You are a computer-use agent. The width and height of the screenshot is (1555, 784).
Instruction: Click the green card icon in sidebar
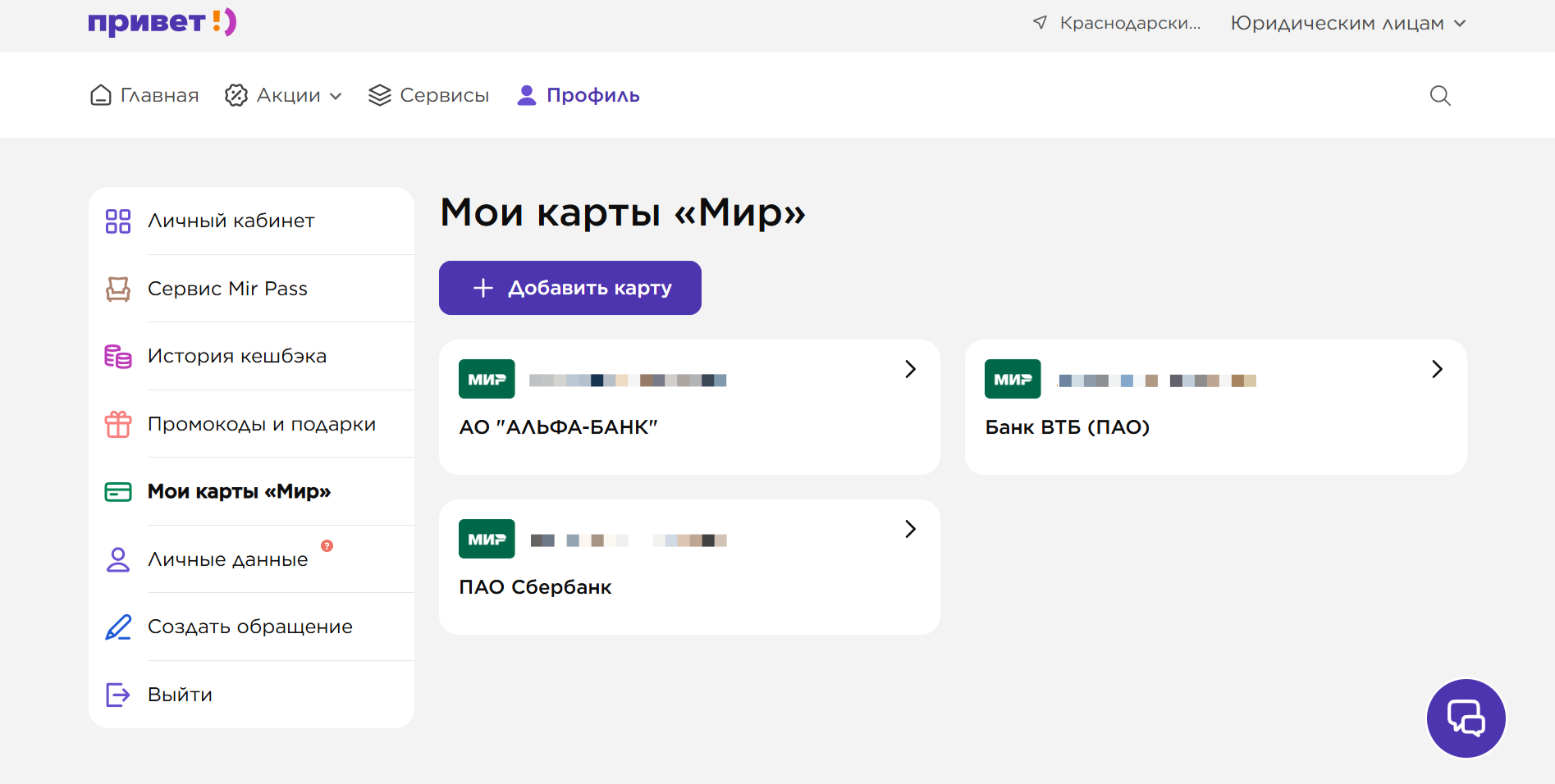pyautogui.click(x=118, y=492)
